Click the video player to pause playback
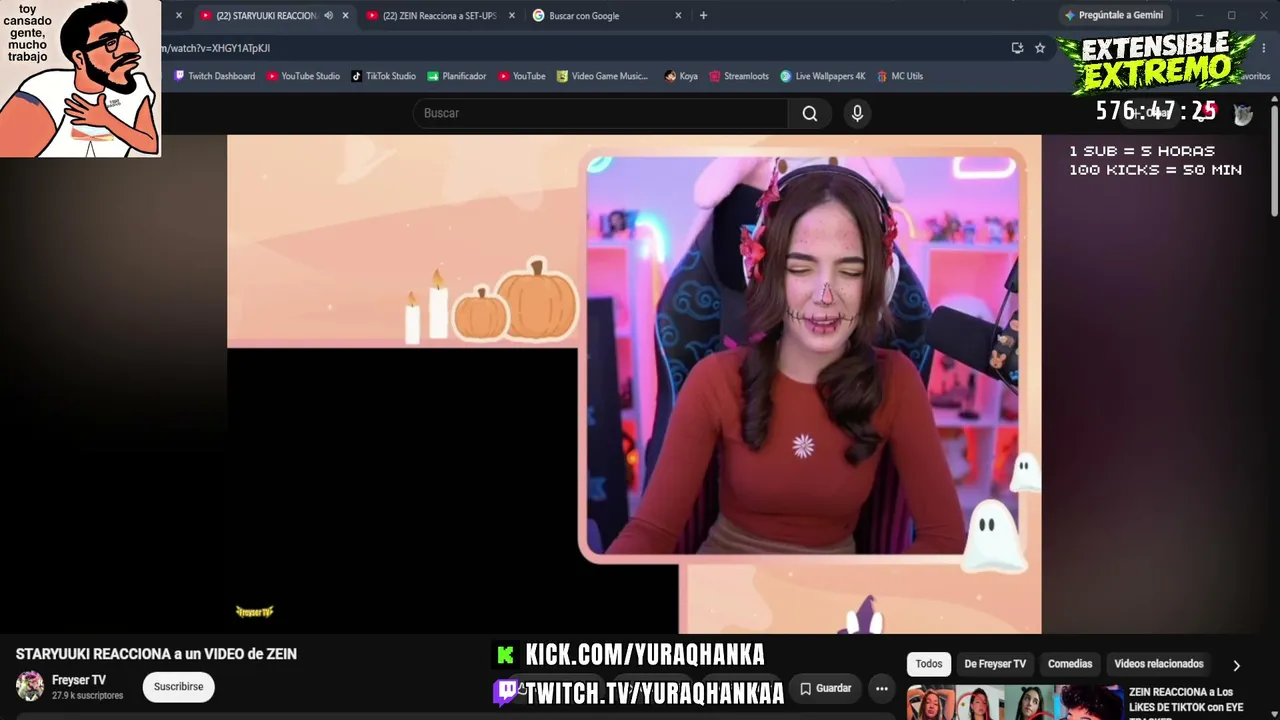1280x720 pixels. point(634,384)
